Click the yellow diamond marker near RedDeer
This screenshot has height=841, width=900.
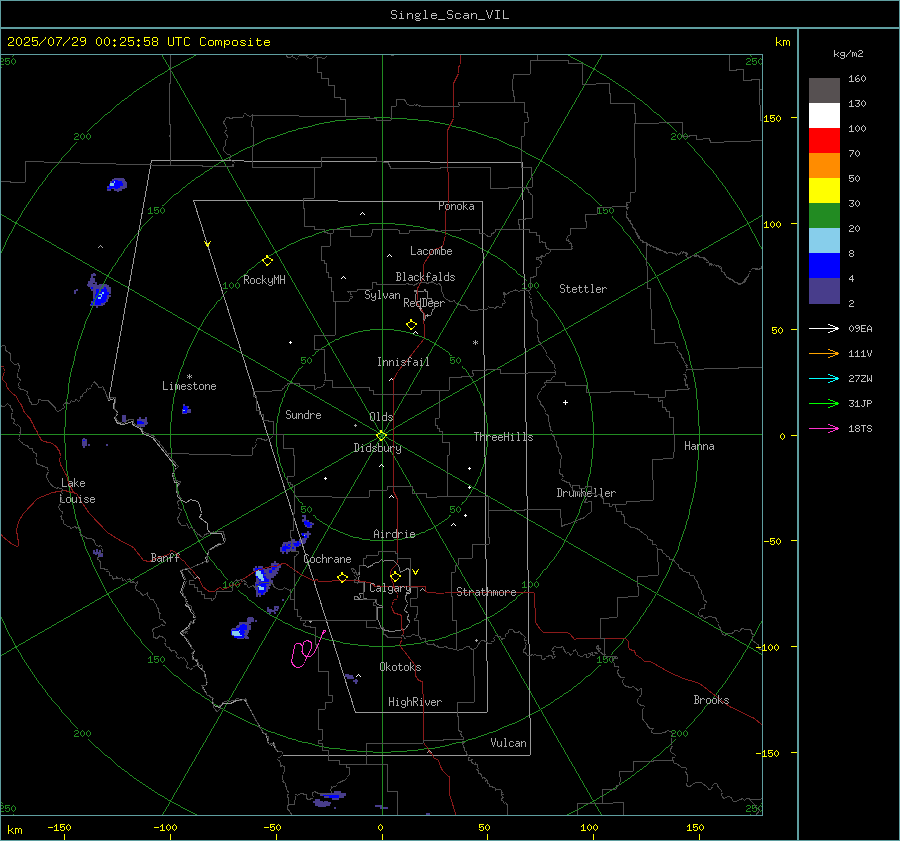click(411, 325)
